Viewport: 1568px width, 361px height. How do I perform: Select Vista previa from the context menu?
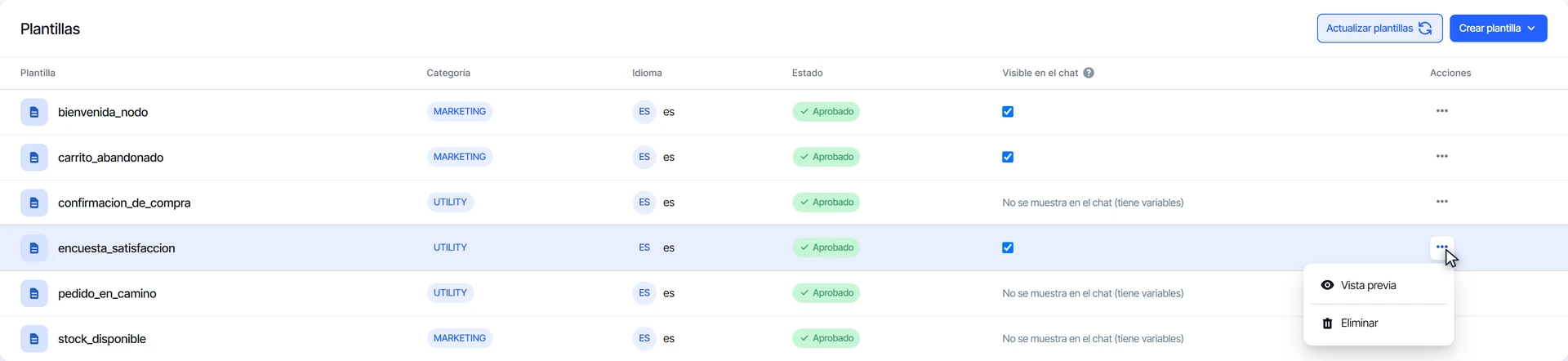(x=1379, y=285)
